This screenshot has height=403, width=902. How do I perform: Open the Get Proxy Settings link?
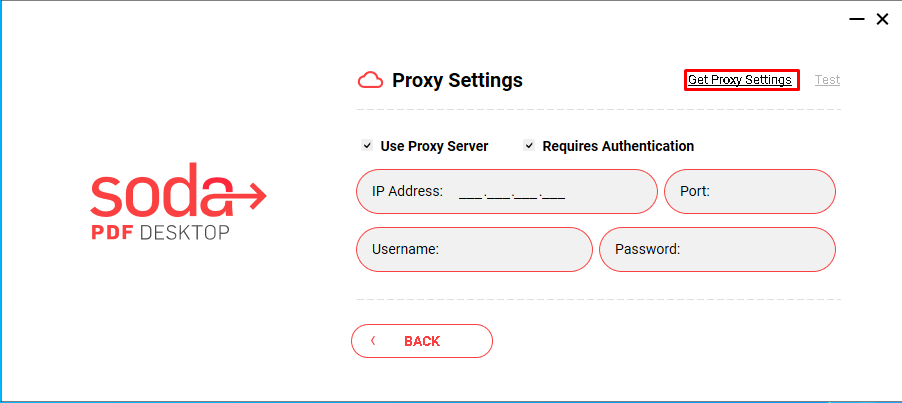(x=740, y=80)
